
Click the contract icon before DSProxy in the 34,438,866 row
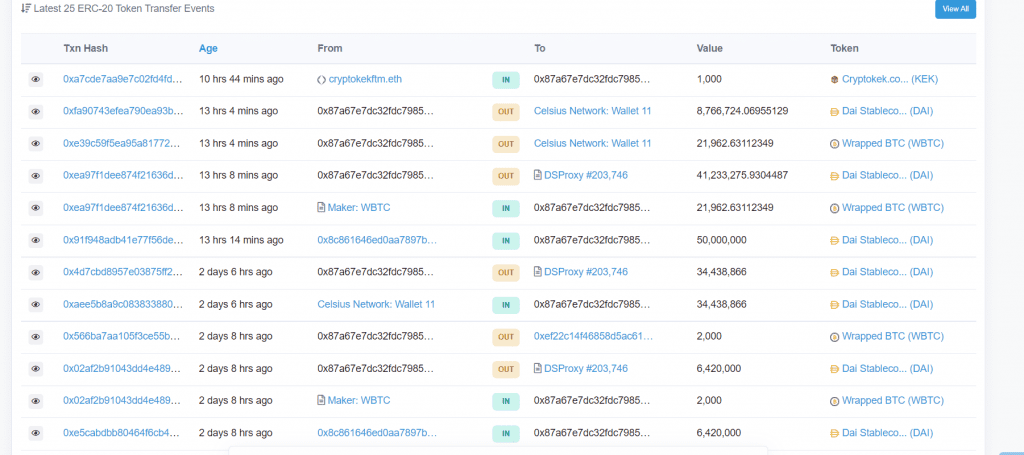click(x=537, y=272)
